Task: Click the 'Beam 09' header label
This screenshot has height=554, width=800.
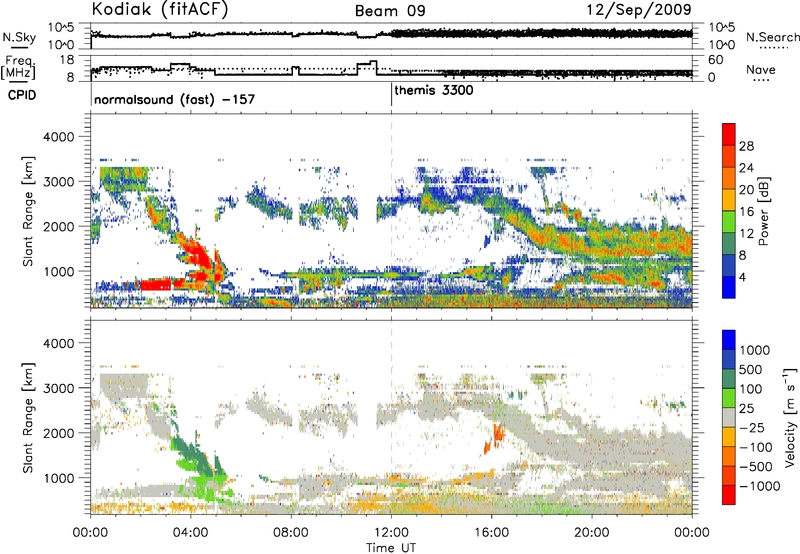Action: point(390,11)
